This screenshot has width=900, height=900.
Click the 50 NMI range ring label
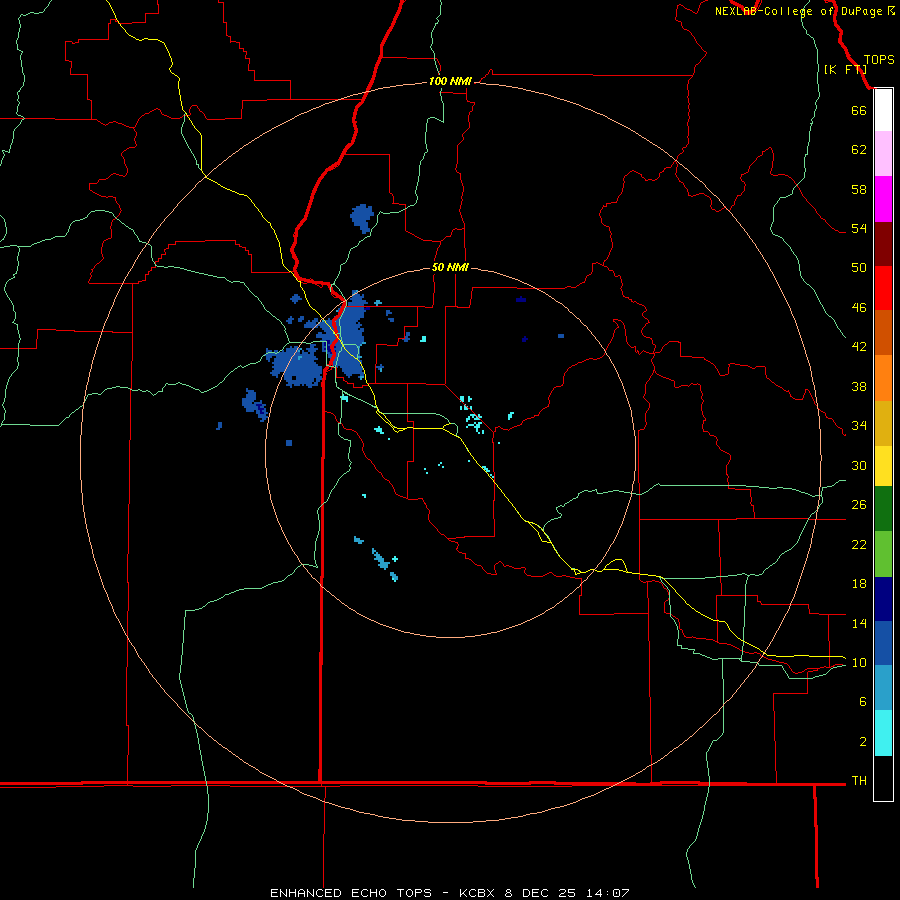click(x=450, y=267)
